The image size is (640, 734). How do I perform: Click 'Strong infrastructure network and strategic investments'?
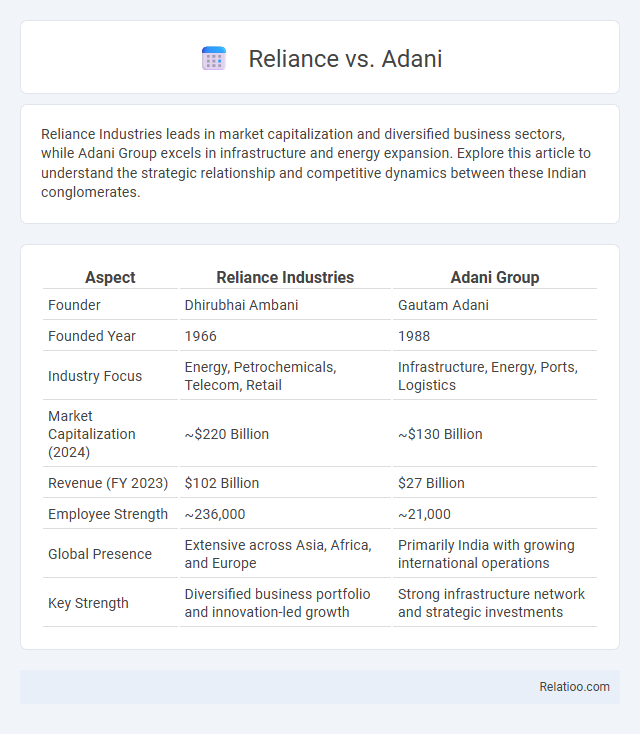coord(491,603)
